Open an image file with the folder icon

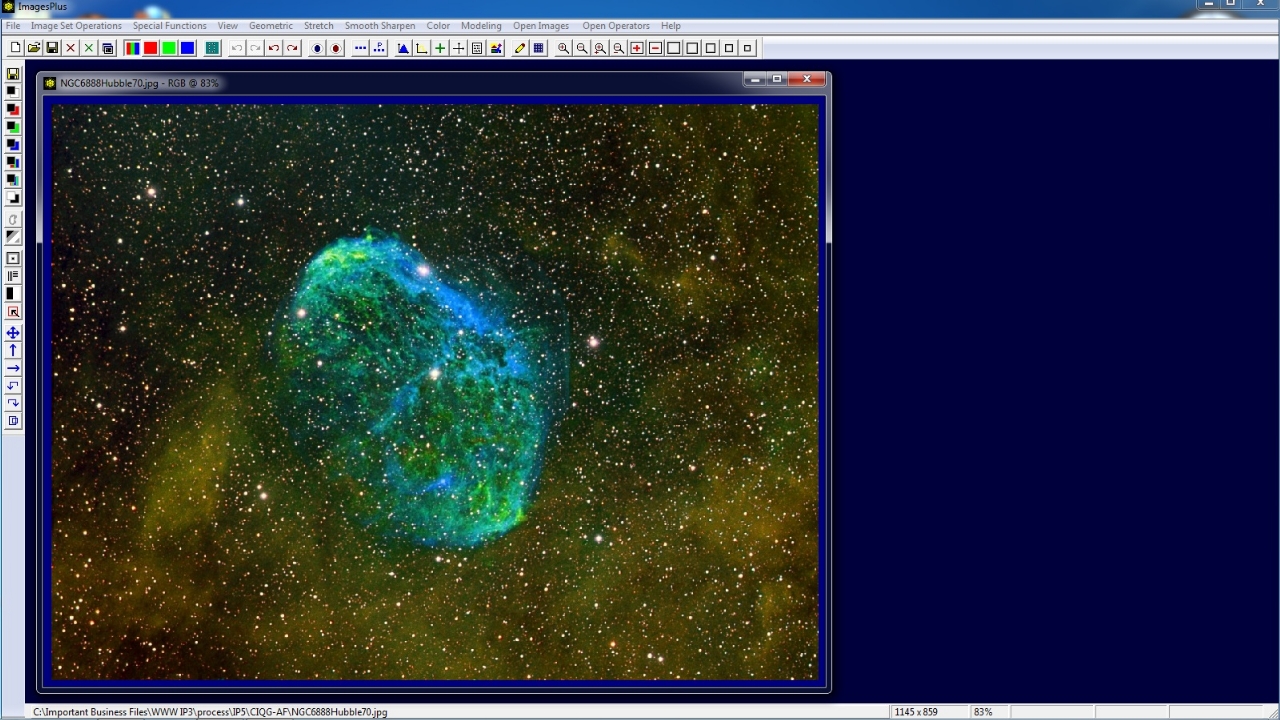pyautogui.click(x=34, y=48)
